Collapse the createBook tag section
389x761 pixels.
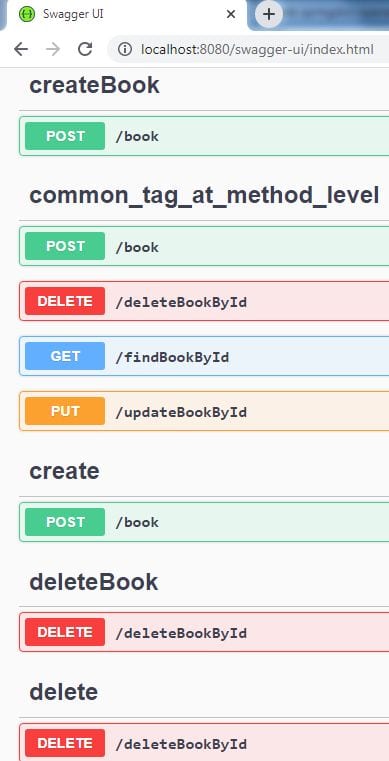point(94,85)
